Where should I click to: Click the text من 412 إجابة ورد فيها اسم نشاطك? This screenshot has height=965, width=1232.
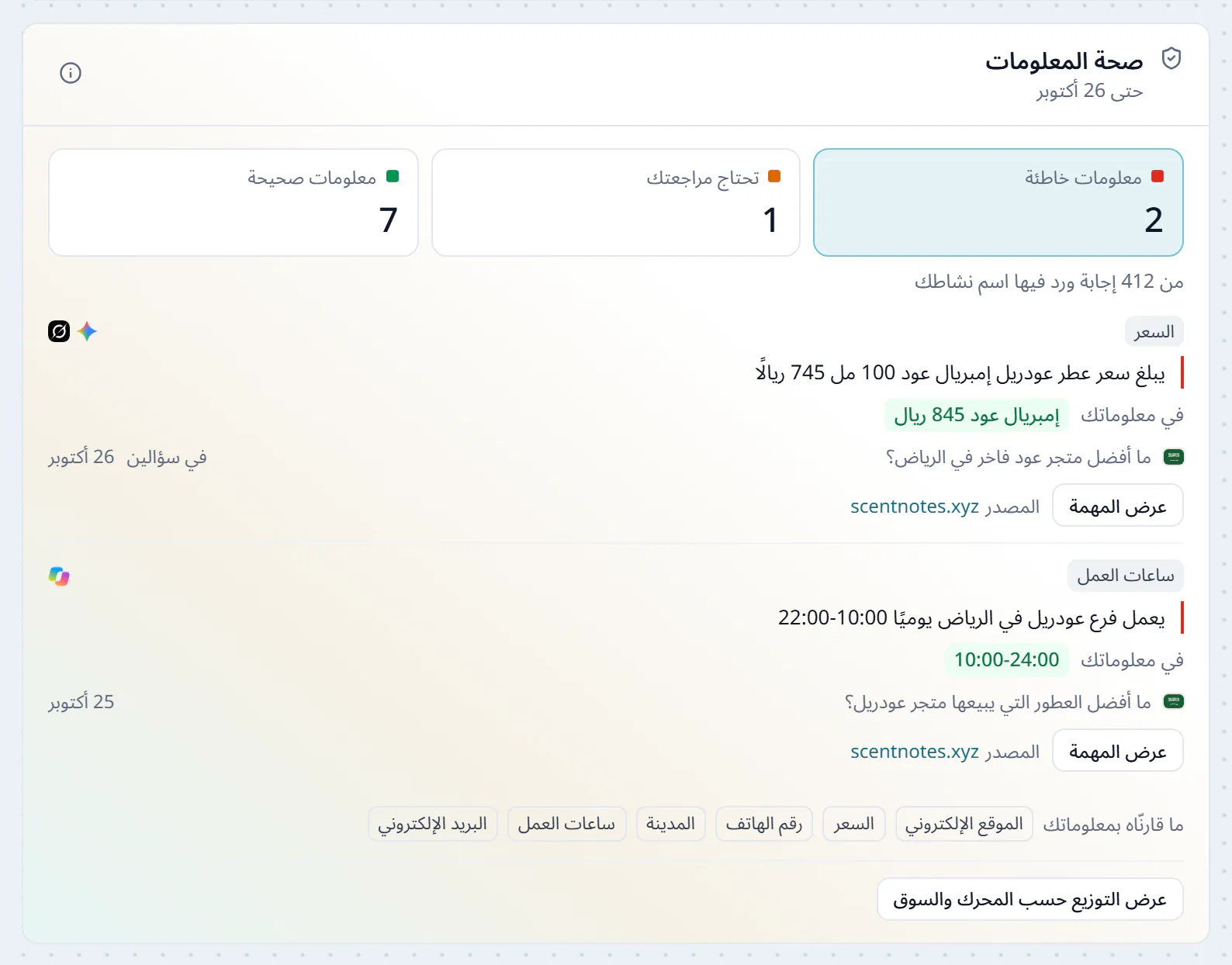(x=1049, y=282)
